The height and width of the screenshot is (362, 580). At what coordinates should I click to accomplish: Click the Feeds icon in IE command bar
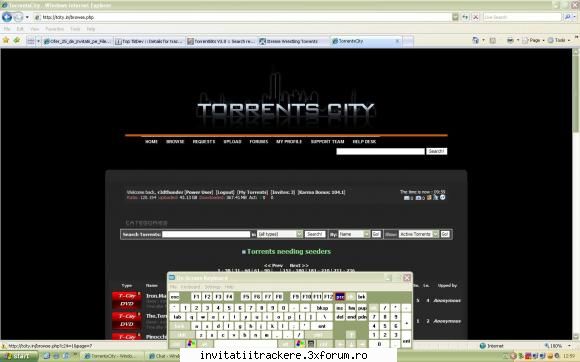(x=493, y=40)
